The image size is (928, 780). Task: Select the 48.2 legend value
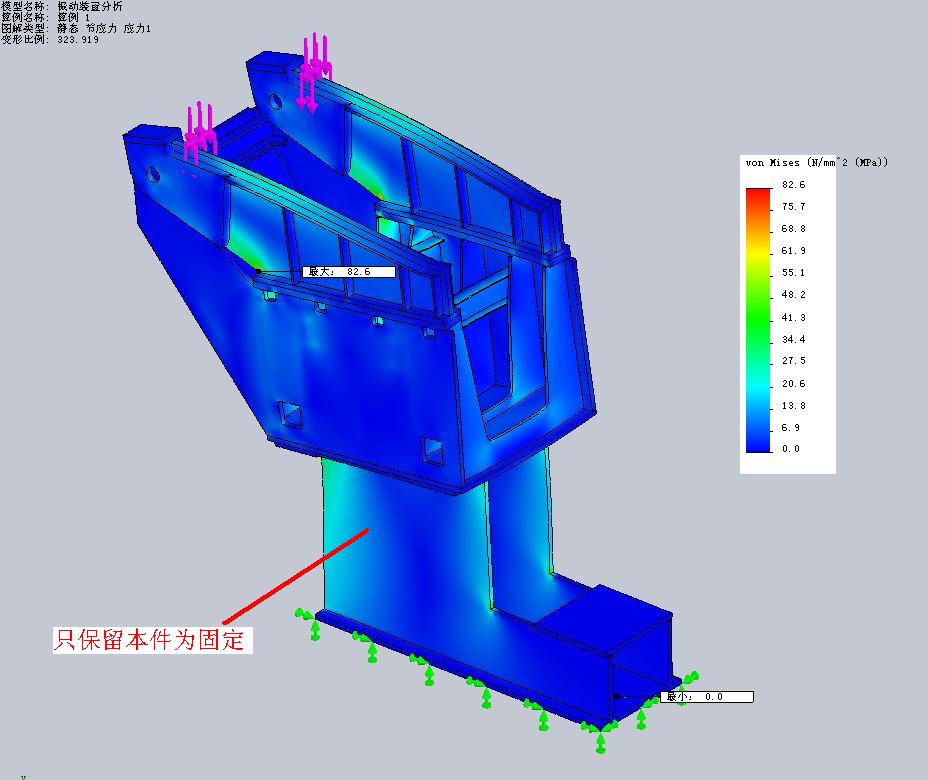793,294
